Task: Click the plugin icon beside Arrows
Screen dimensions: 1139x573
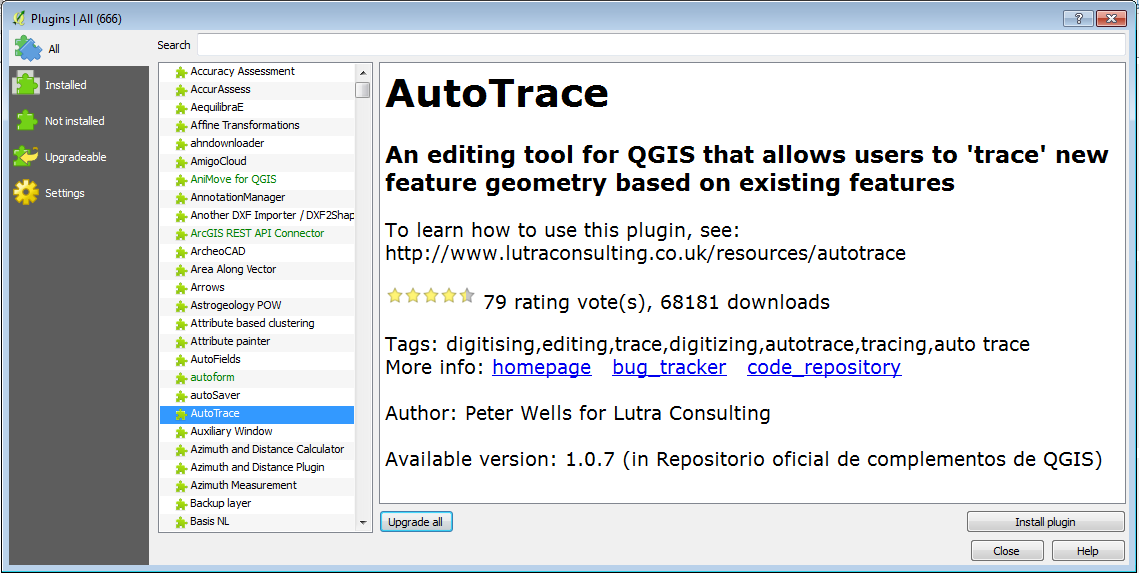Action: [x=181, y=288]
